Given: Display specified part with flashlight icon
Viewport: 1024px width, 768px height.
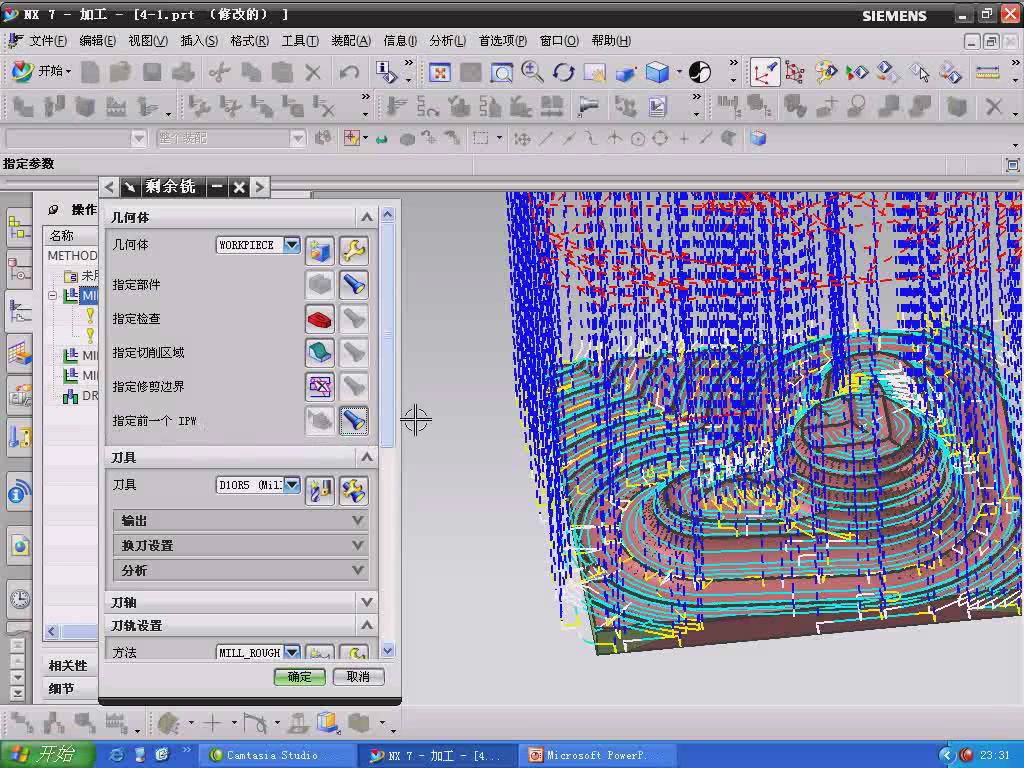Looking at the screenshot, I should (353, 285).
